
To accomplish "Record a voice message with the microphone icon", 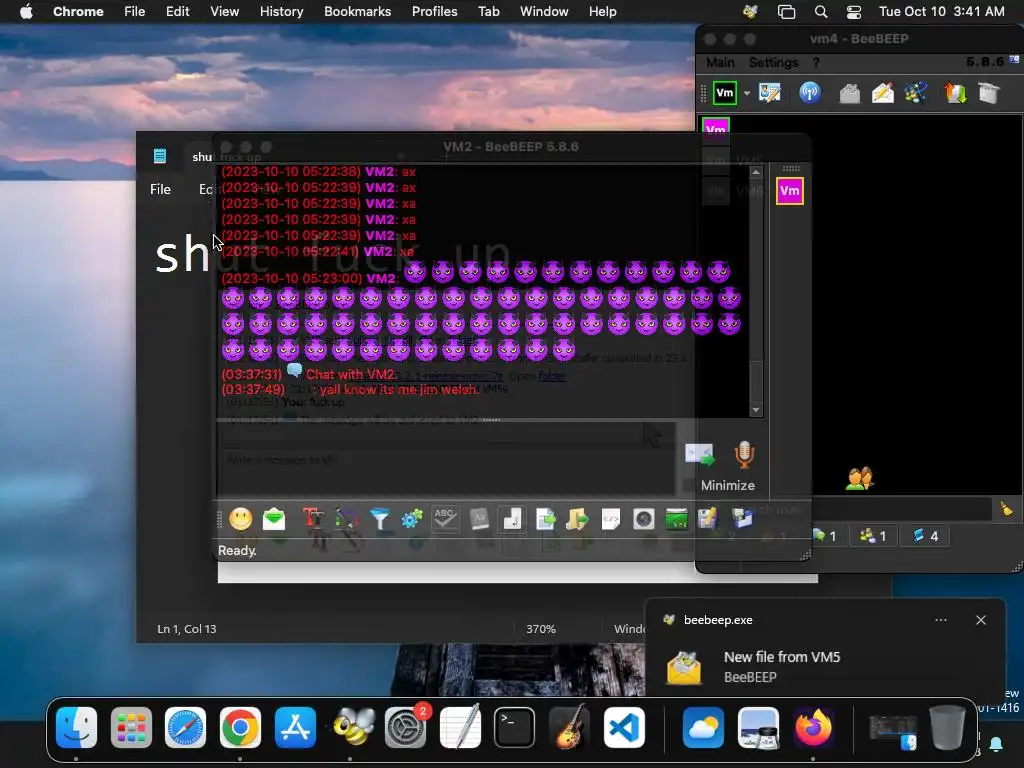I will [x=744, y=455].
